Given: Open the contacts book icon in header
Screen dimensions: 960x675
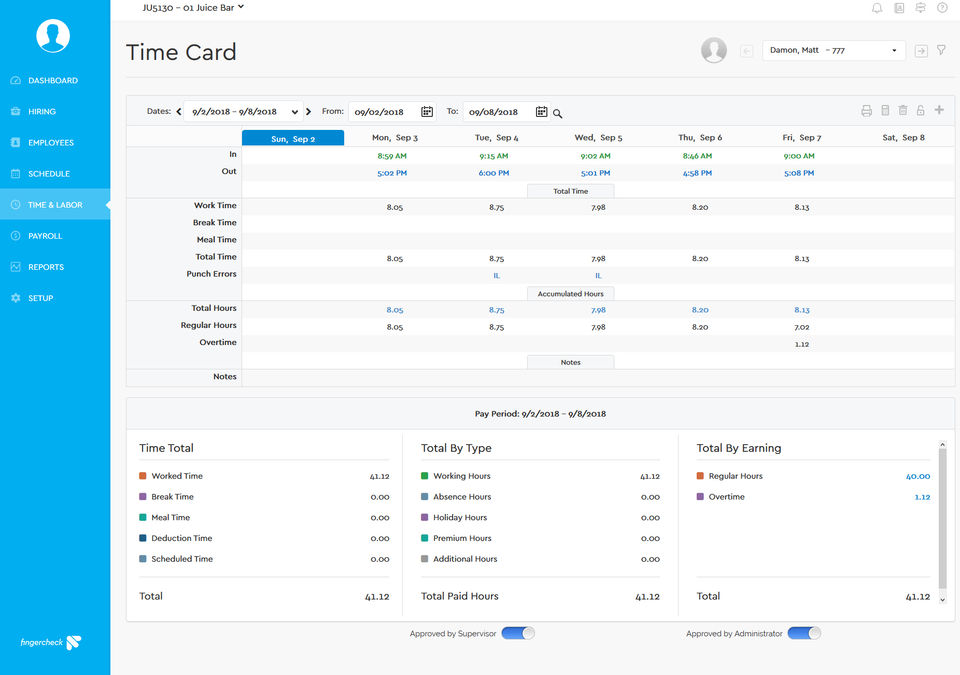Looking at the screenshot, I should tap(899, 8).
